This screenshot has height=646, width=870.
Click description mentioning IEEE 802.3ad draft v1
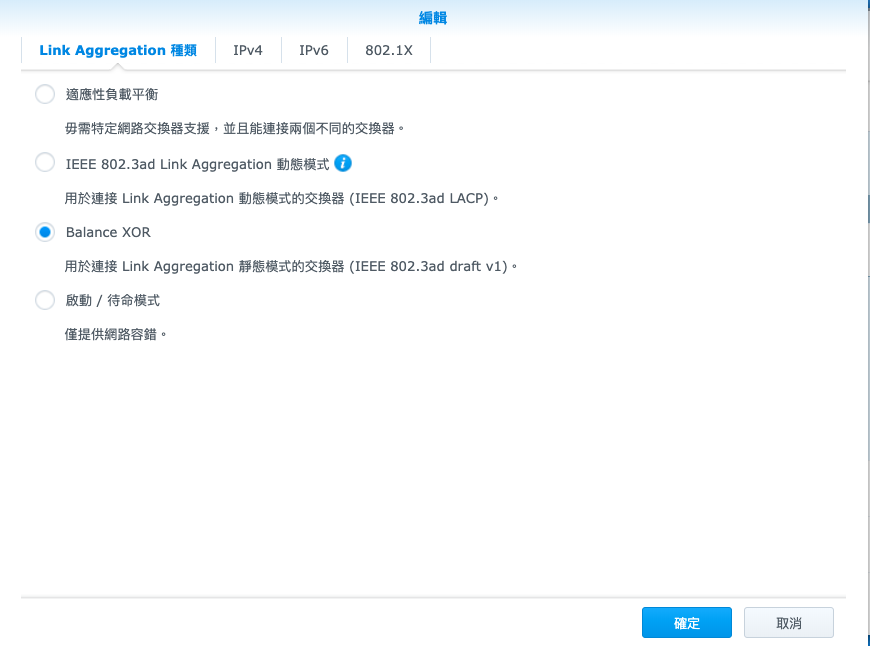click(291, 266)
